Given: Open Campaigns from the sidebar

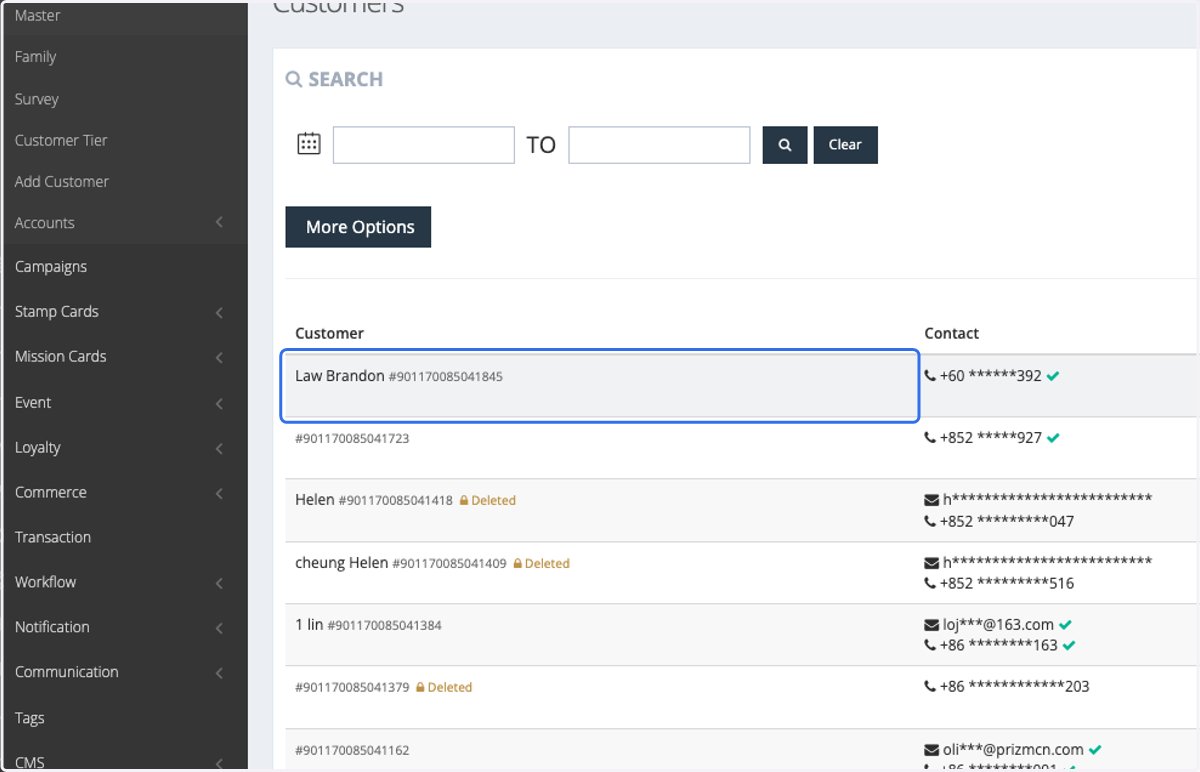Looking at the screenshot, I should [x=51, y=267].
